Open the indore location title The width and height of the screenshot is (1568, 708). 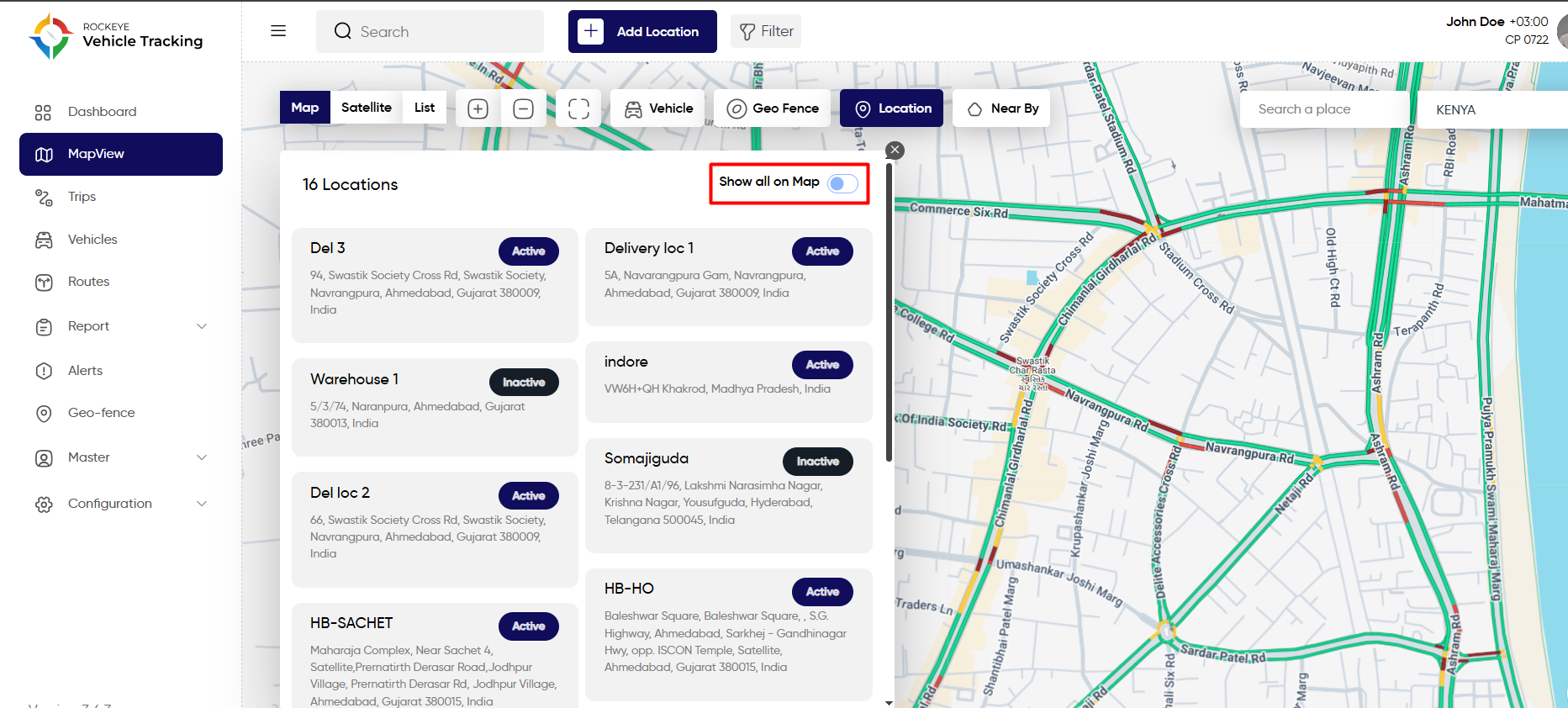(x=626, y=362)
